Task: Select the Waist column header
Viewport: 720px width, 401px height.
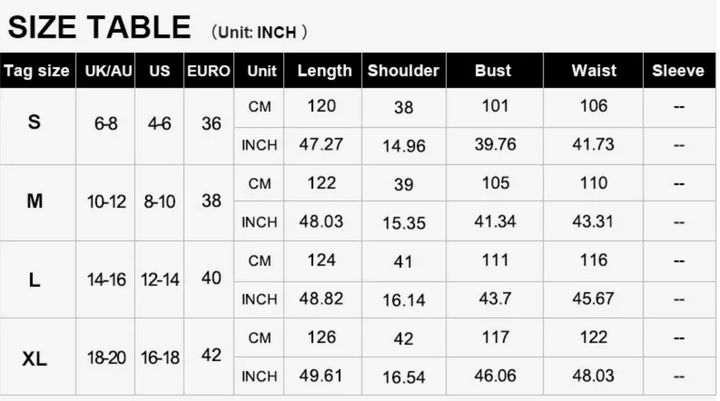Action: [x=593, y=71]
